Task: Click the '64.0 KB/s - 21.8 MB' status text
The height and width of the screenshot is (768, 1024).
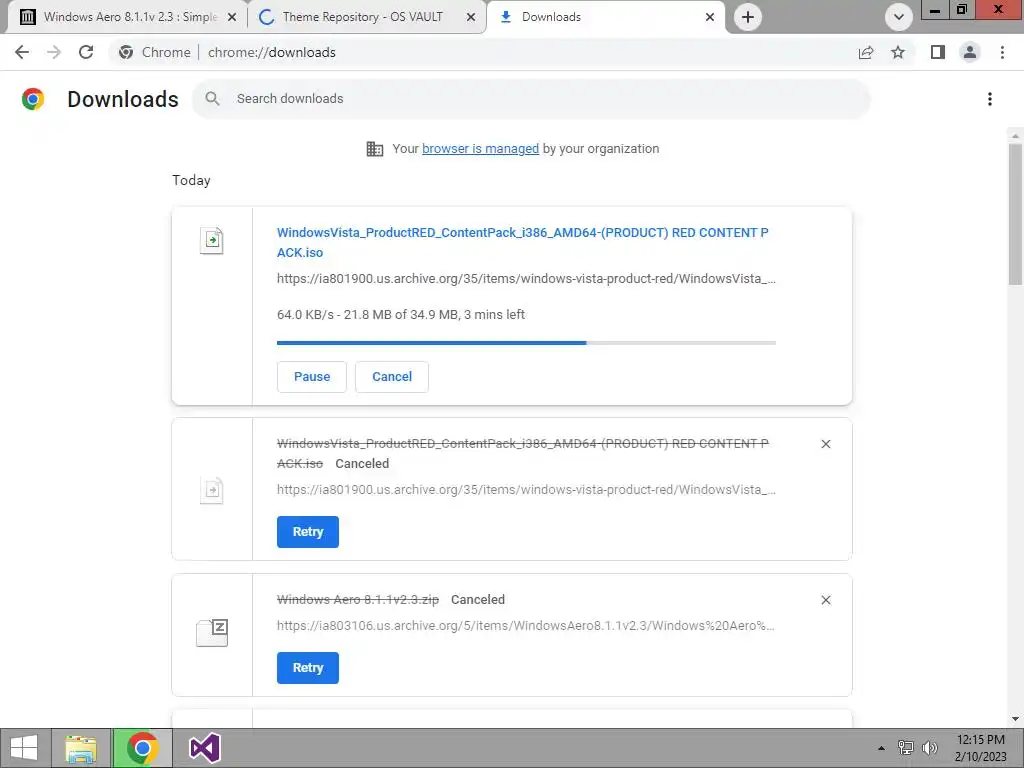Action: click(400, 315)
